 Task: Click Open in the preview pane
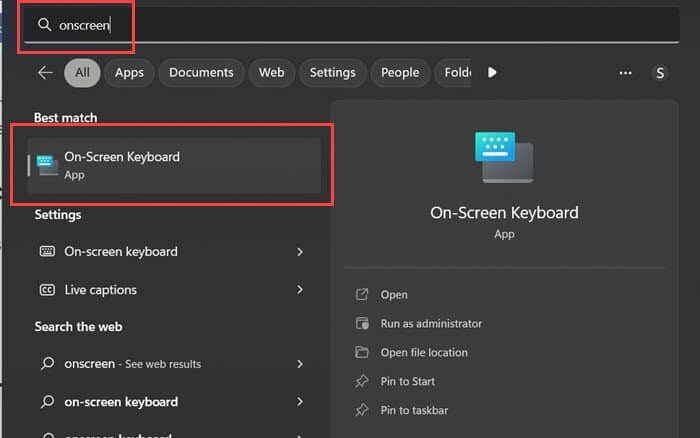click(x=394, y=295)
